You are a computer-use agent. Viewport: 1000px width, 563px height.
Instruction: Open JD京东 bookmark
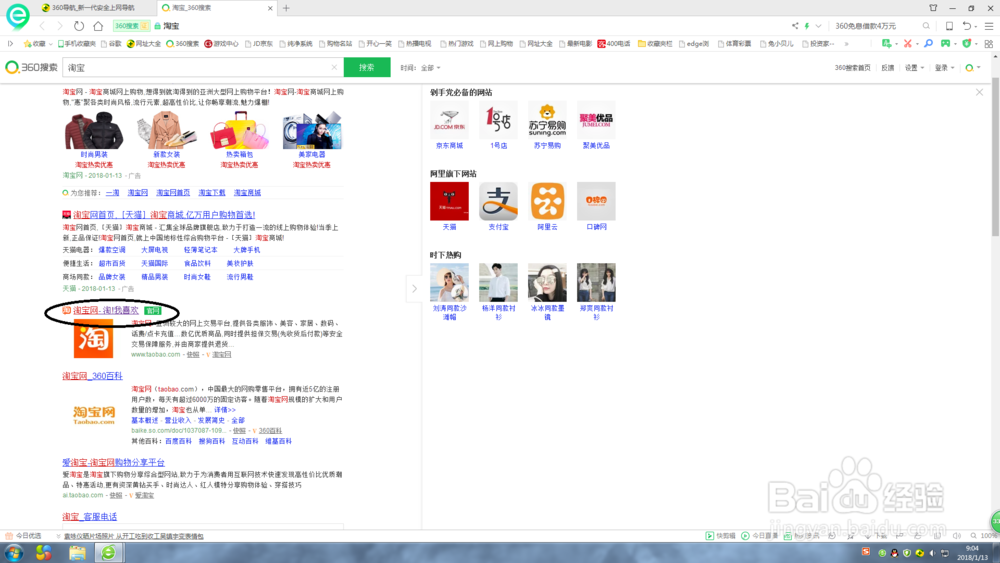click(x=259, y=43)
